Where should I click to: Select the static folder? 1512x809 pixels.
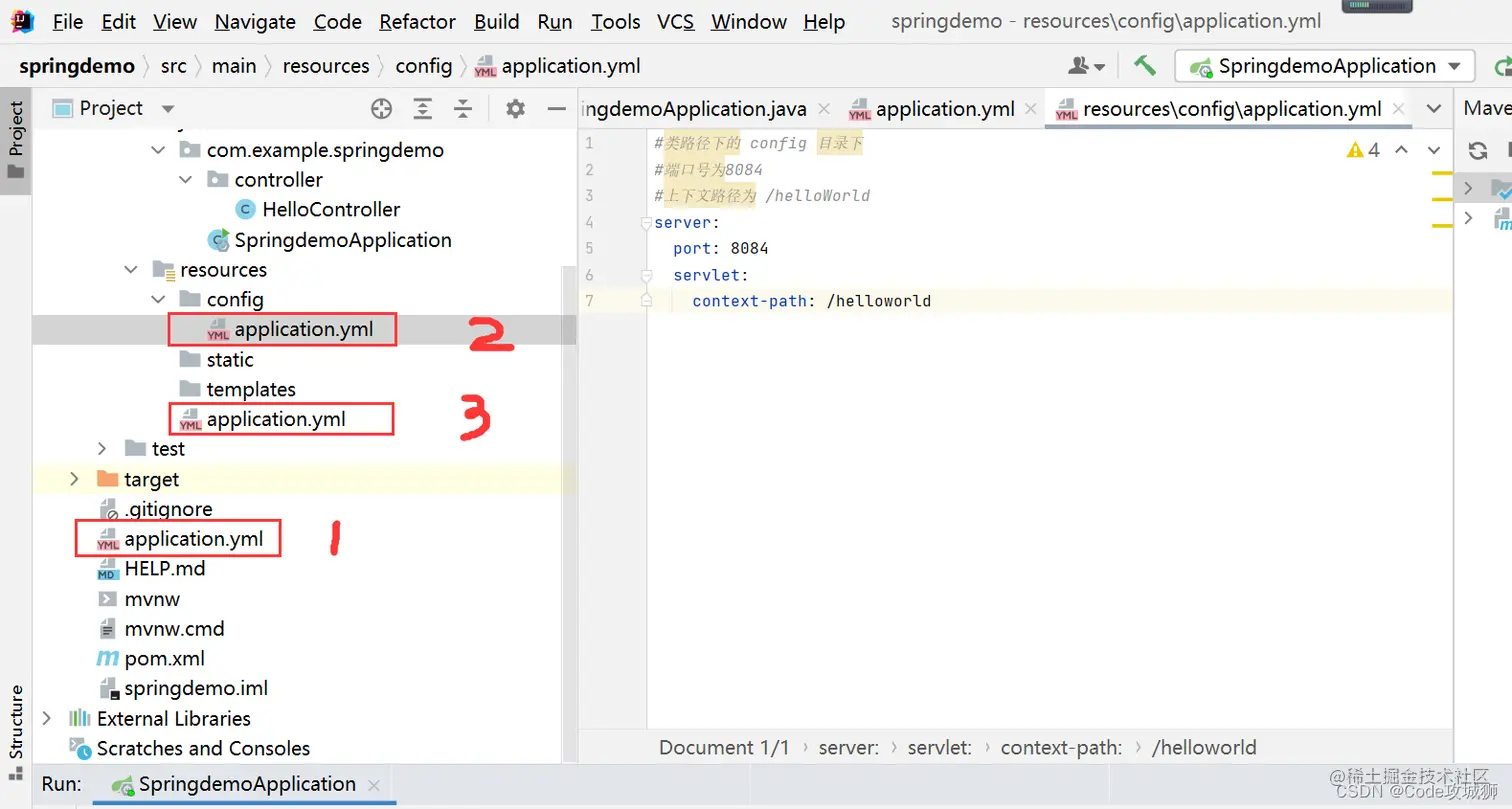click(x=230, y=360)
